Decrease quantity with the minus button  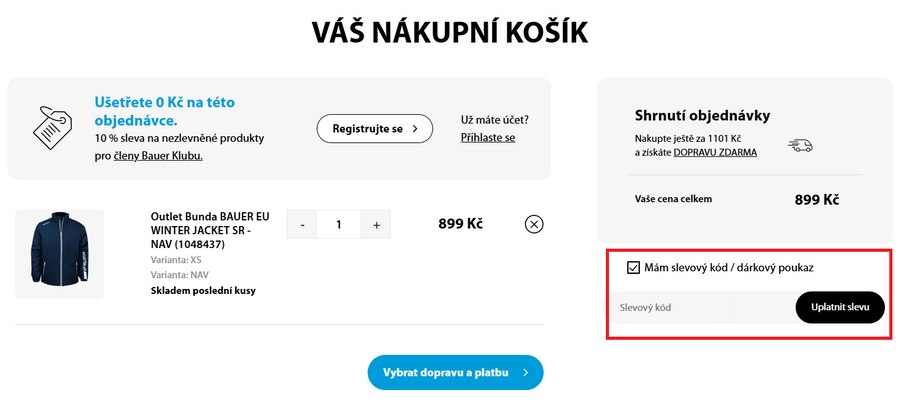tap(302, 225)
